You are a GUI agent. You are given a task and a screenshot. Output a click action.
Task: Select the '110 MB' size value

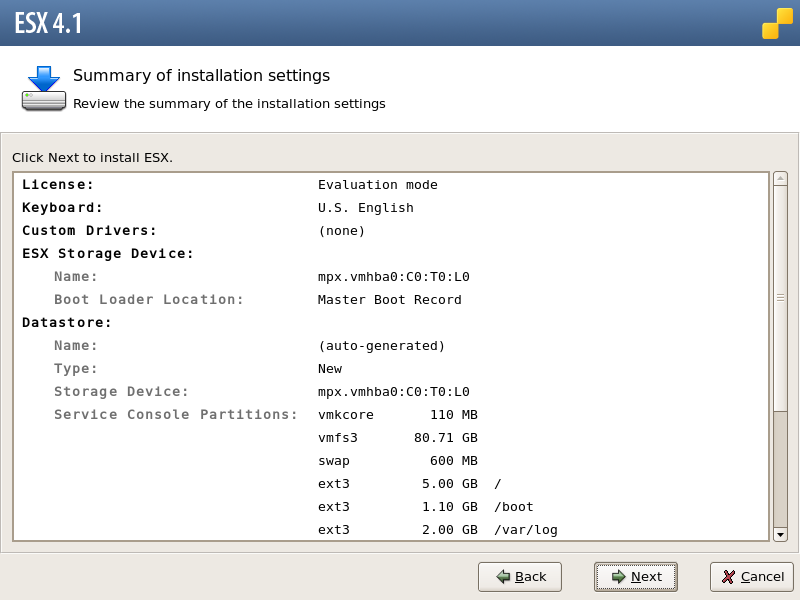[x=454, y=415]
